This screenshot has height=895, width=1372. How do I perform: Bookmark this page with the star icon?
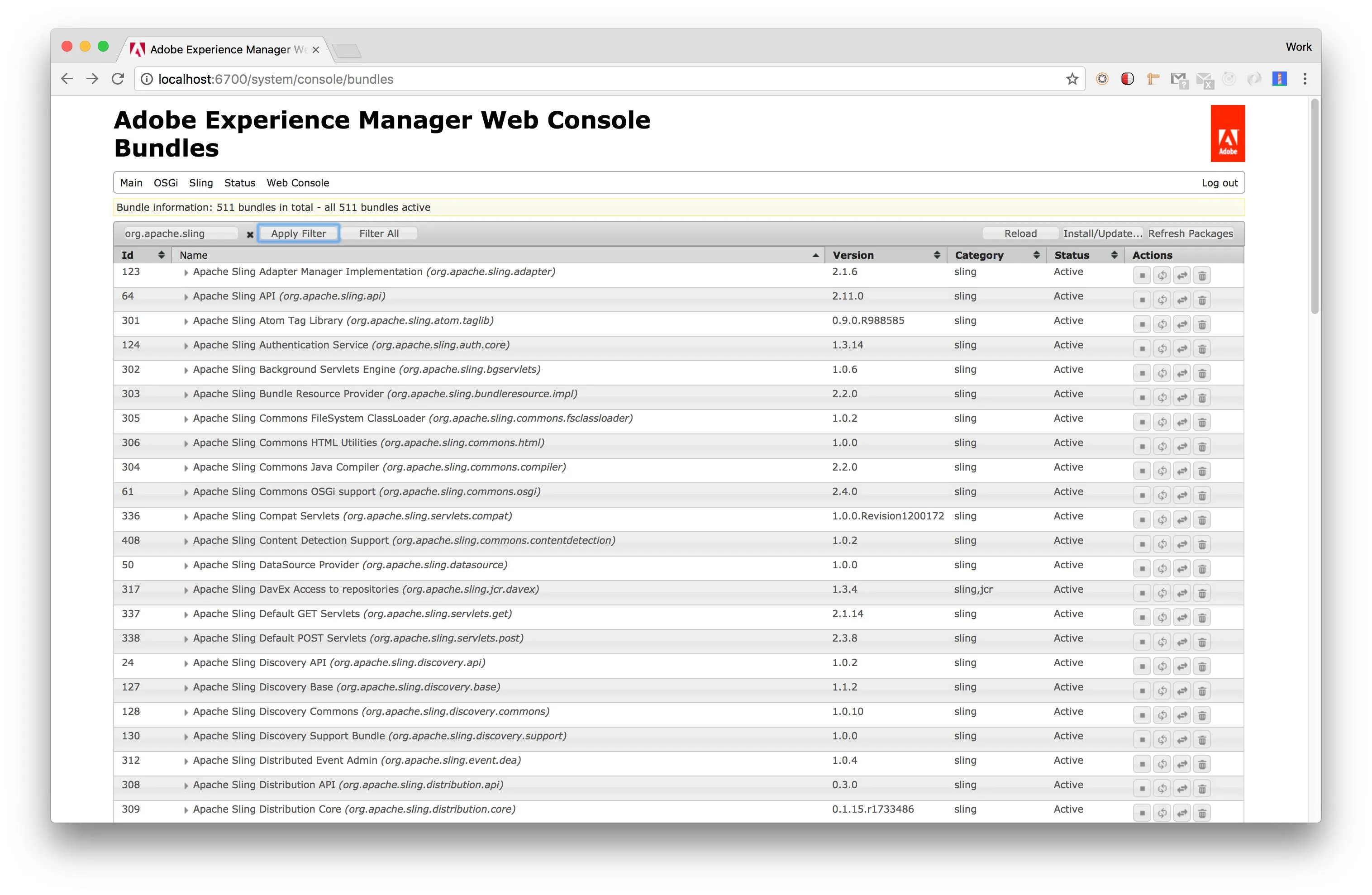click(1072, 80)
